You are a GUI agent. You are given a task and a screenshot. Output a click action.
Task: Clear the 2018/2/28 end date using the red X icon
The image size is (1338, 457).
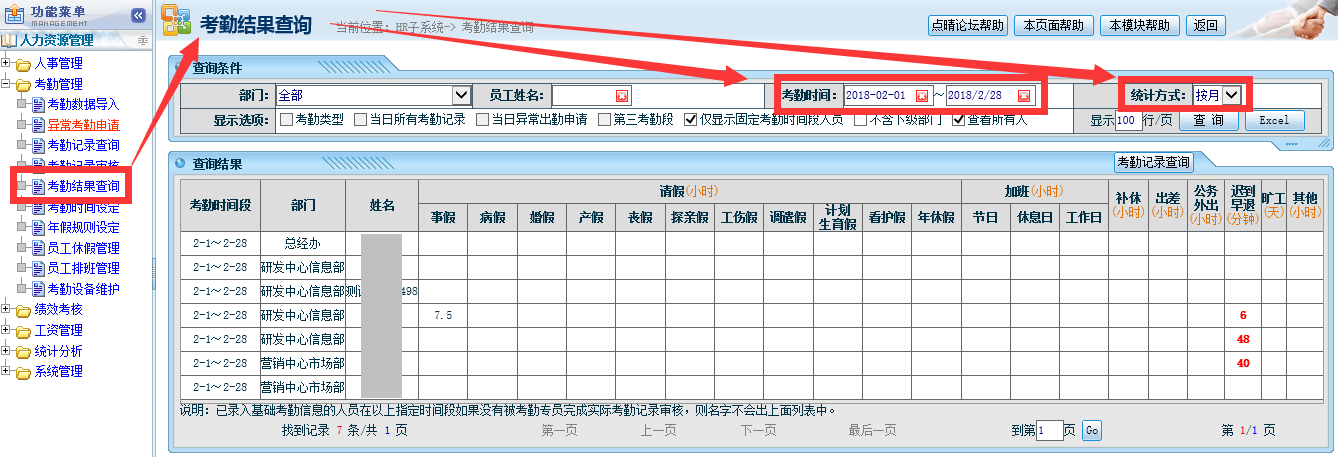click(1023, 96)
